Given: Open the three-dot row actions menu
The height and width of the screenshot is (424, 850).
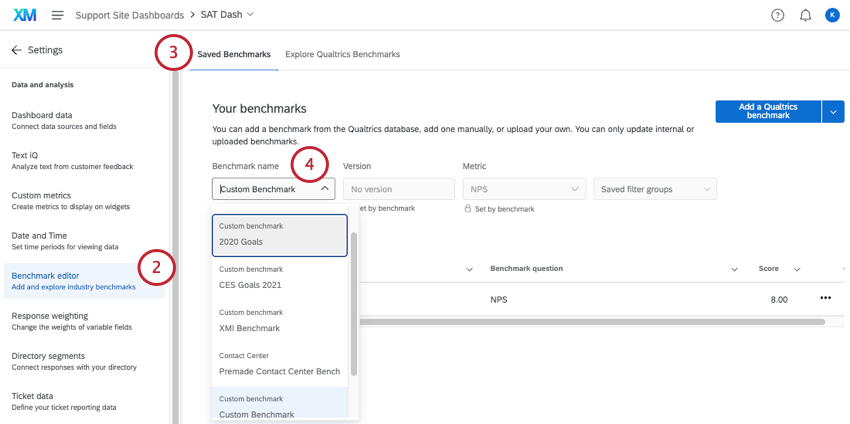Looking at the screenshot, I should pos(825,298).
